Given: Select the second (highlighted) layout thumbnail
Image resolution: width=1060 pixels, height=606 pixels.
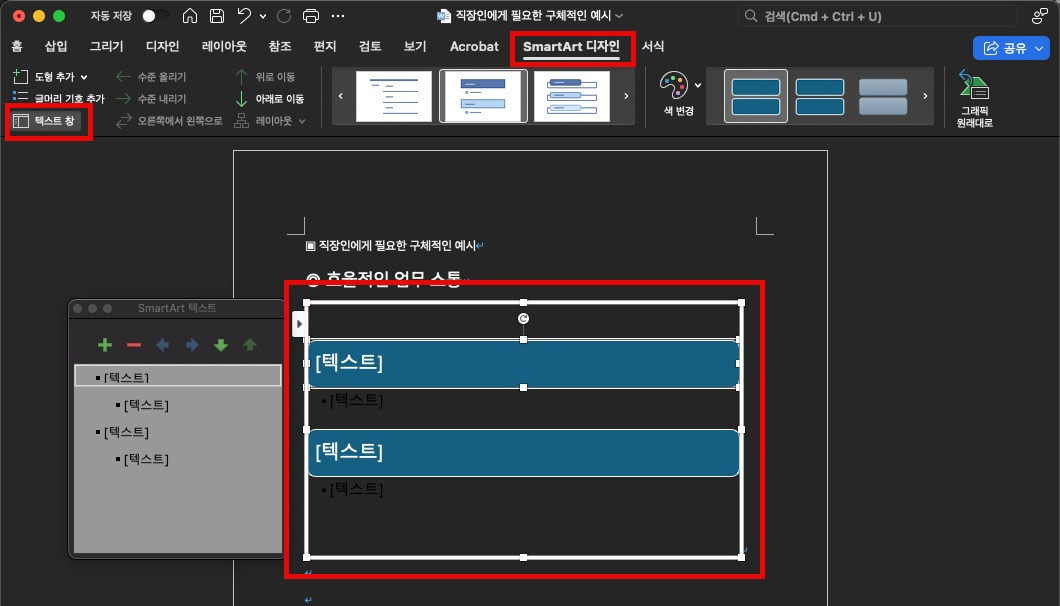Looking at the screenshot, I should pos(483,96).
